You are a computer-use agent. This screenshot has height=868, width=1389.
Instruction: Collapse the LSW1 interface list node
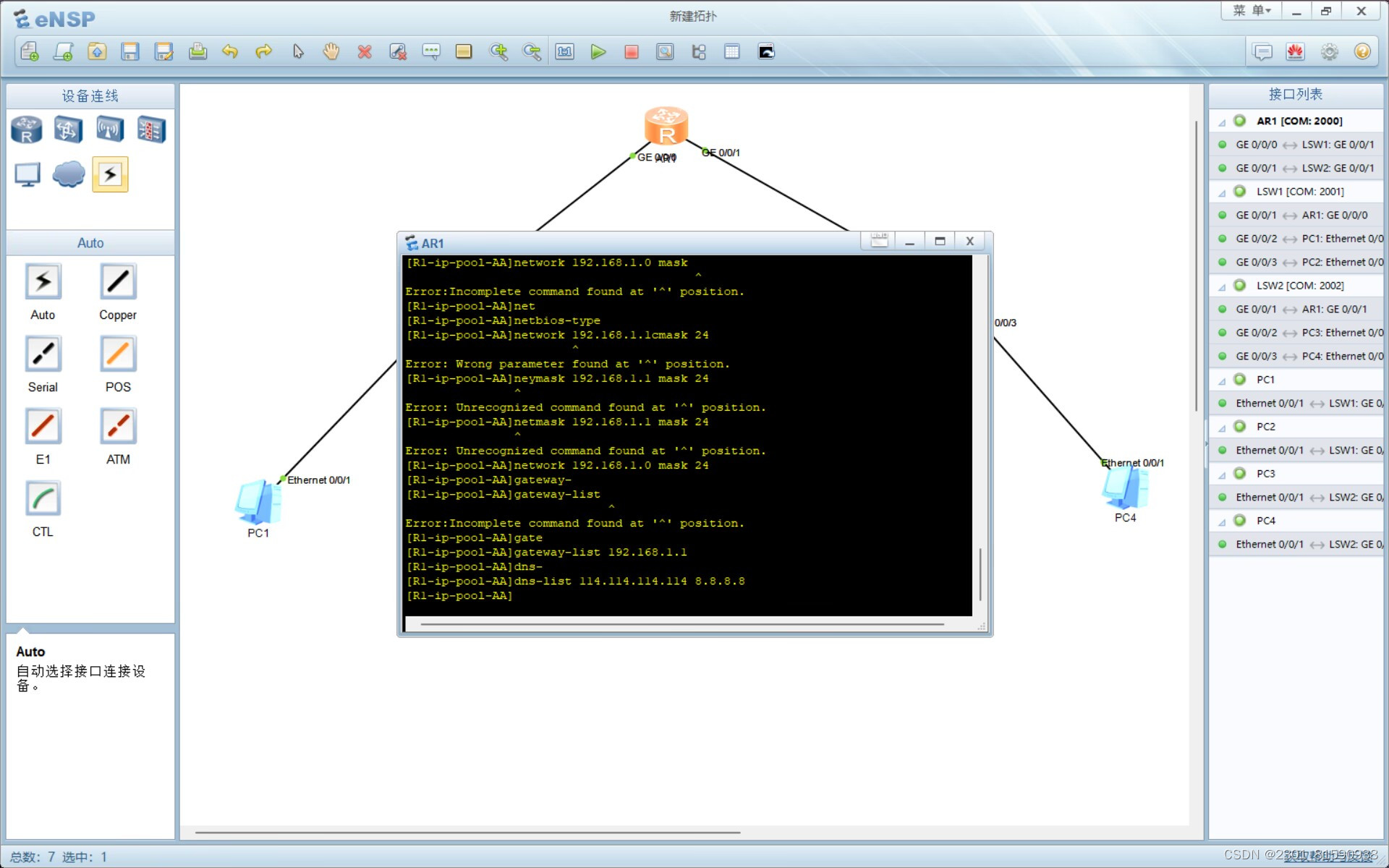tap(1222, 192)
